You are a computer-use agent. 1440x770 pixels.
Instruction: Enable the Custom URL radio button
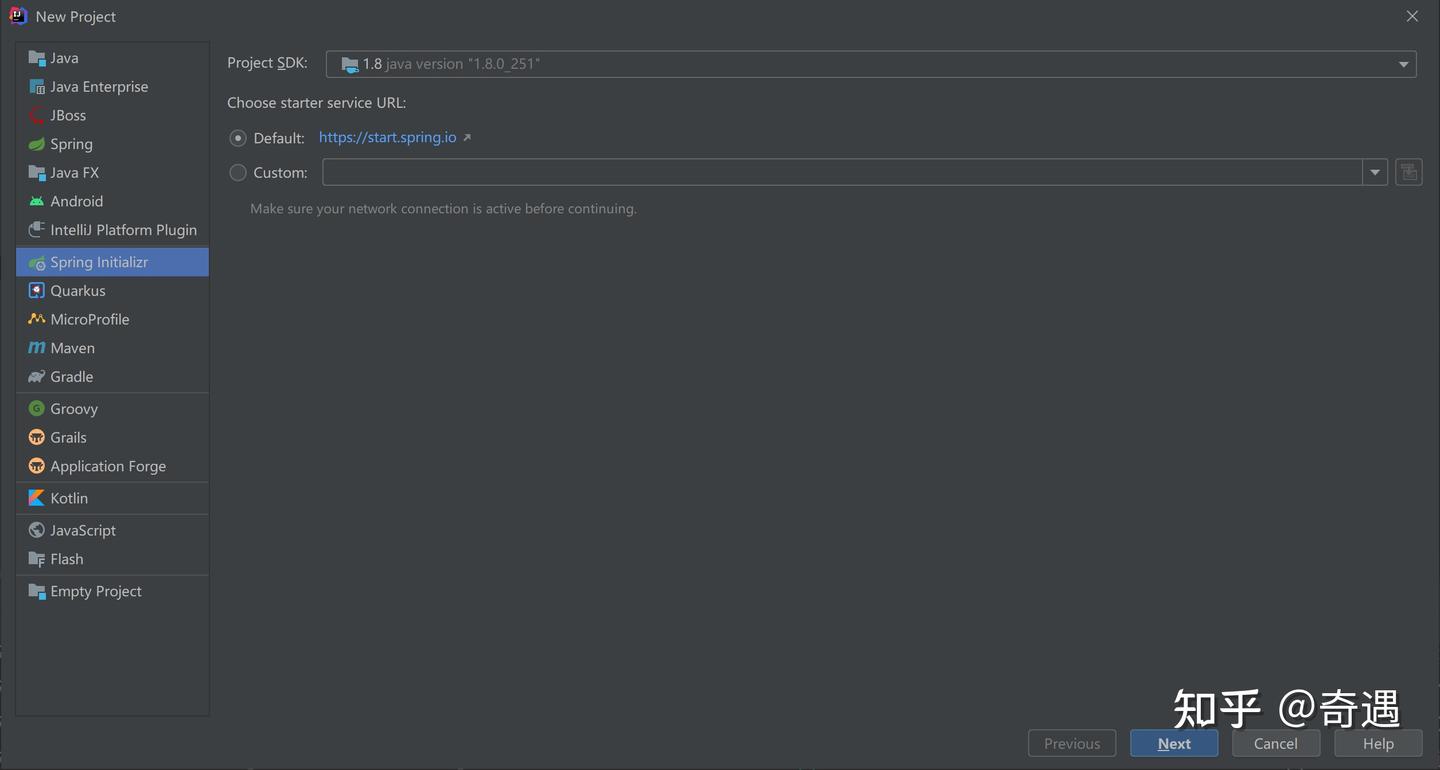[238, 171]
